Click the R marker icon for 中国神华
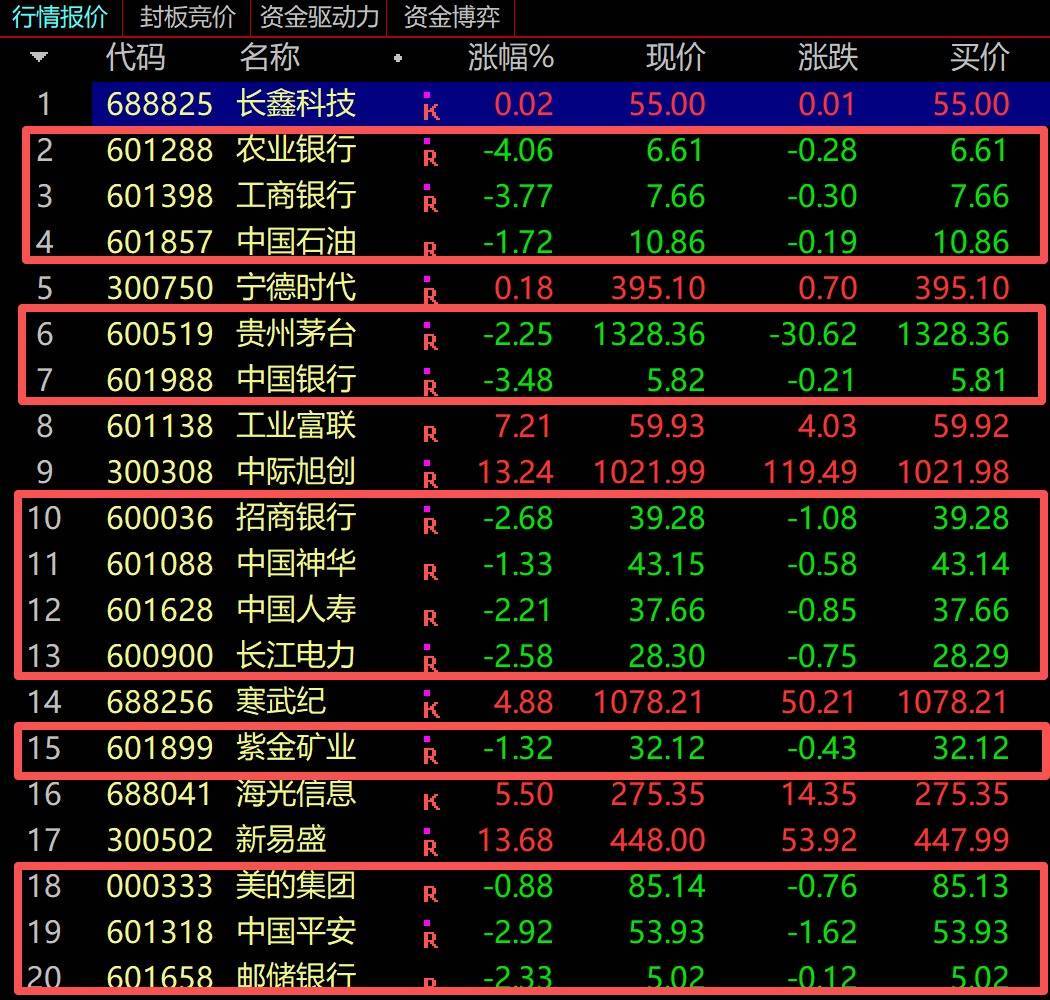 (430, 572)
